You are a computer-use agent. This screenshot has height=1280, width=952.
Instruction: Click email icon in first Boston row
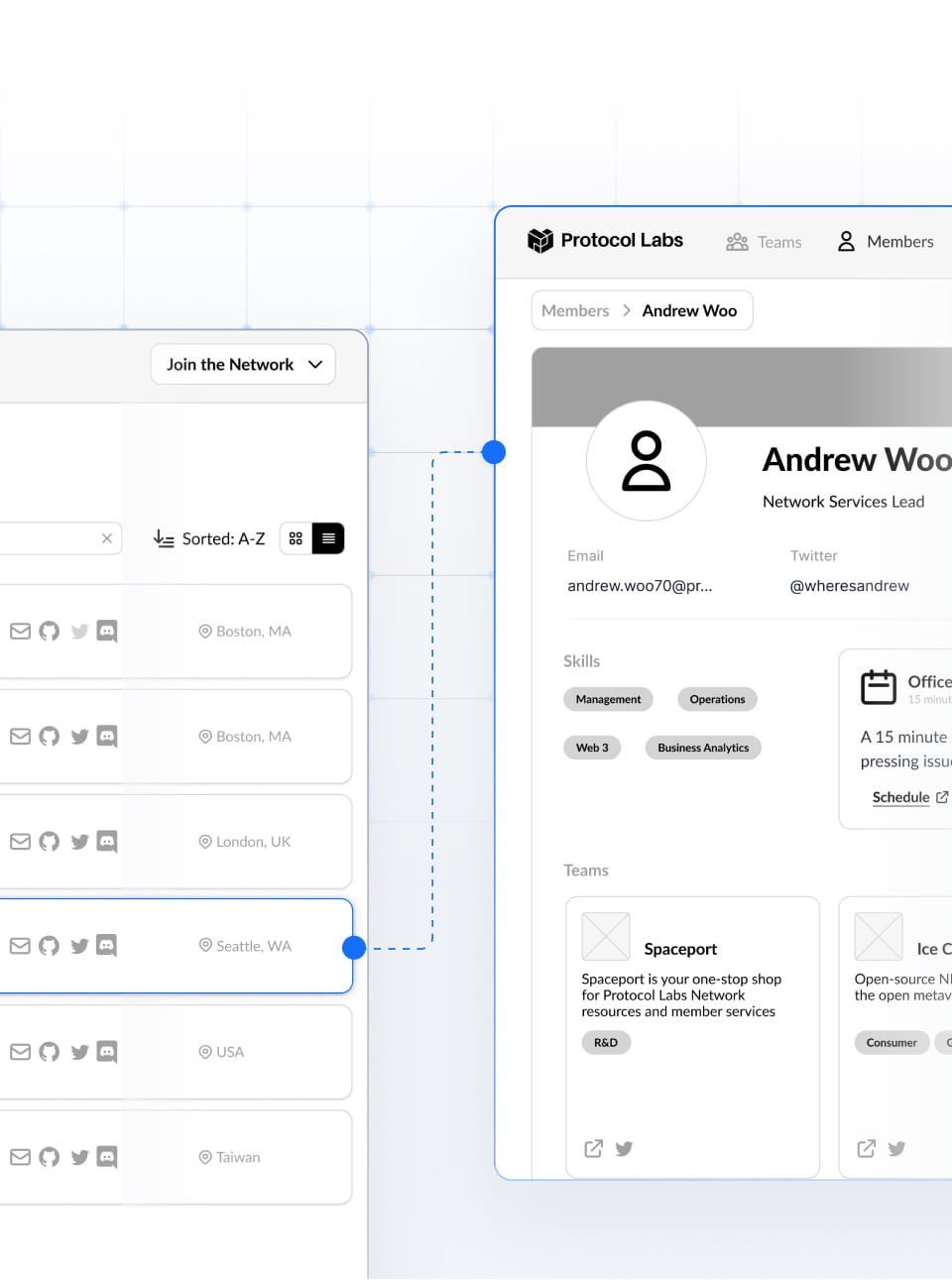coord(20,632)
